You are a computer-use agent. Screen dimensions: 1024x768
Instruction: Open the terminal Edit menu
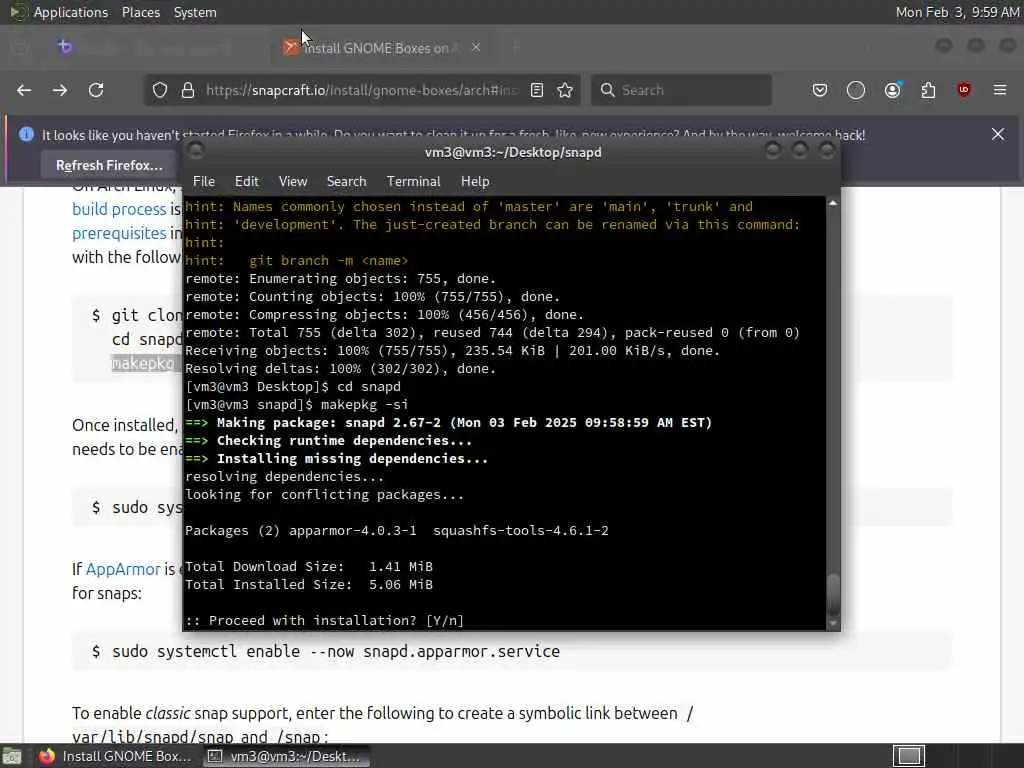(x=246, y=182)
